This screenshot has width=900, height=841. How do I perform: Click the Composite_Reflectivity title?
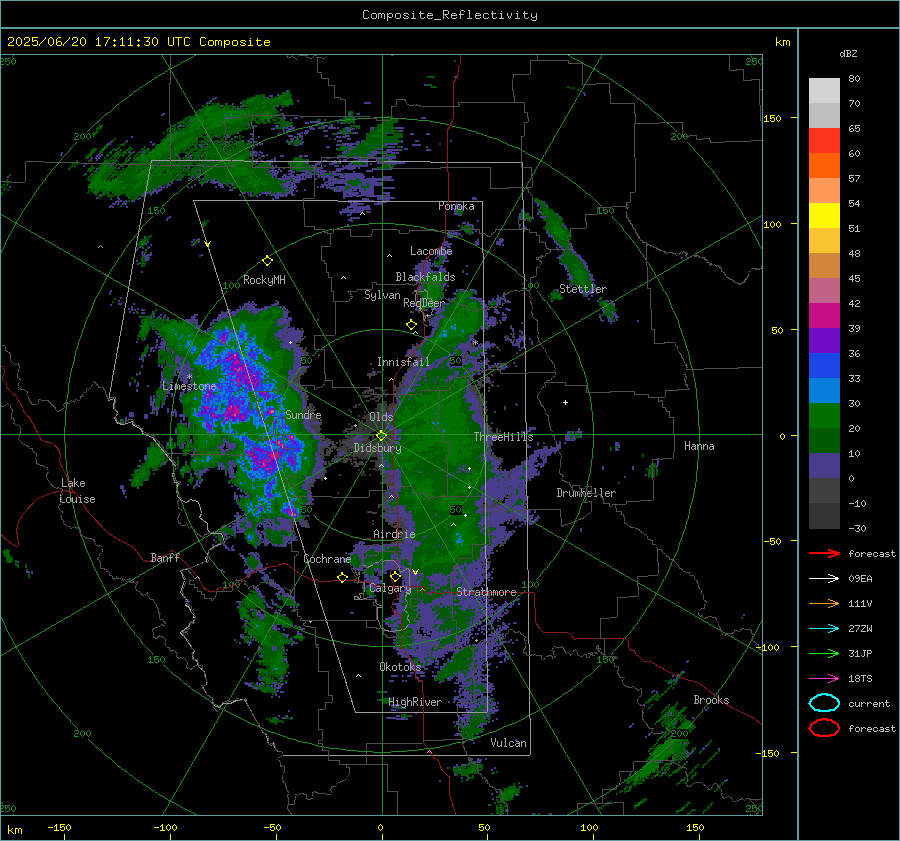[450, 15]
